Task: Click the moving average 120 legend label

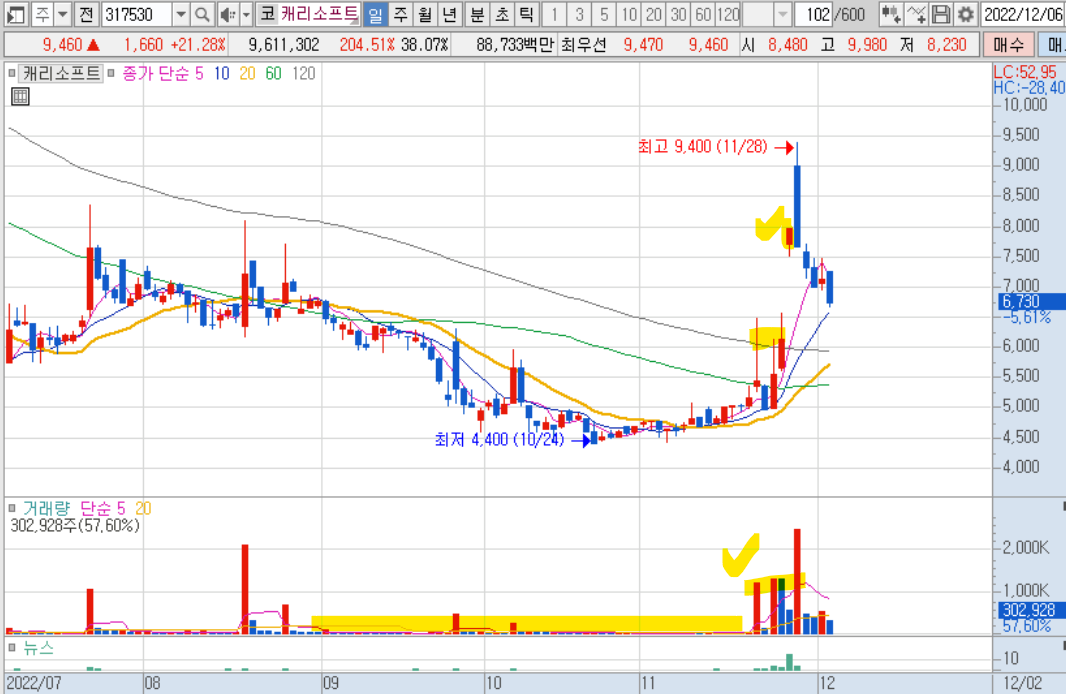Action: (x=303, y=73)
